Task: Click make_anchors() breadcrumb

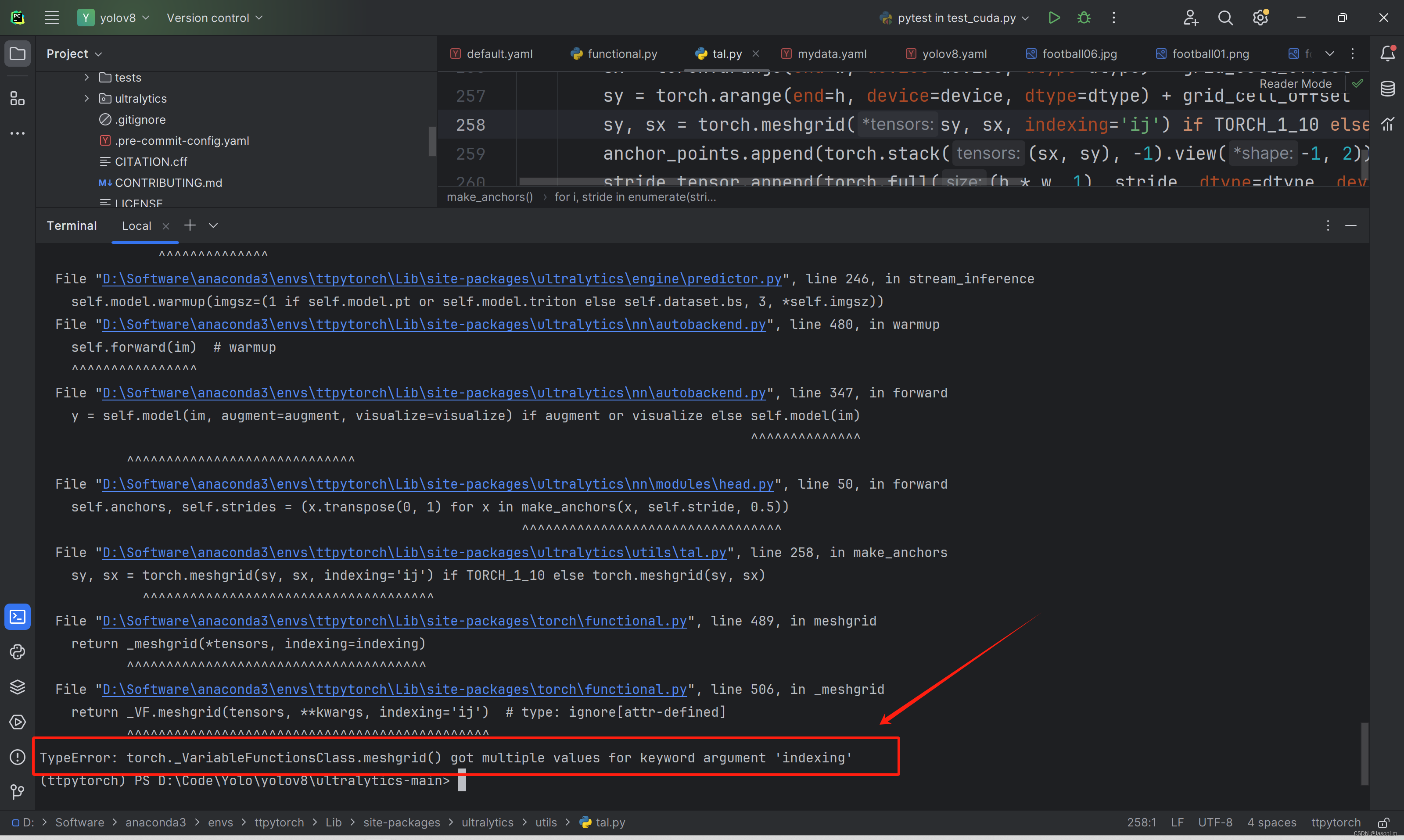Action: [x=489, y=197]
